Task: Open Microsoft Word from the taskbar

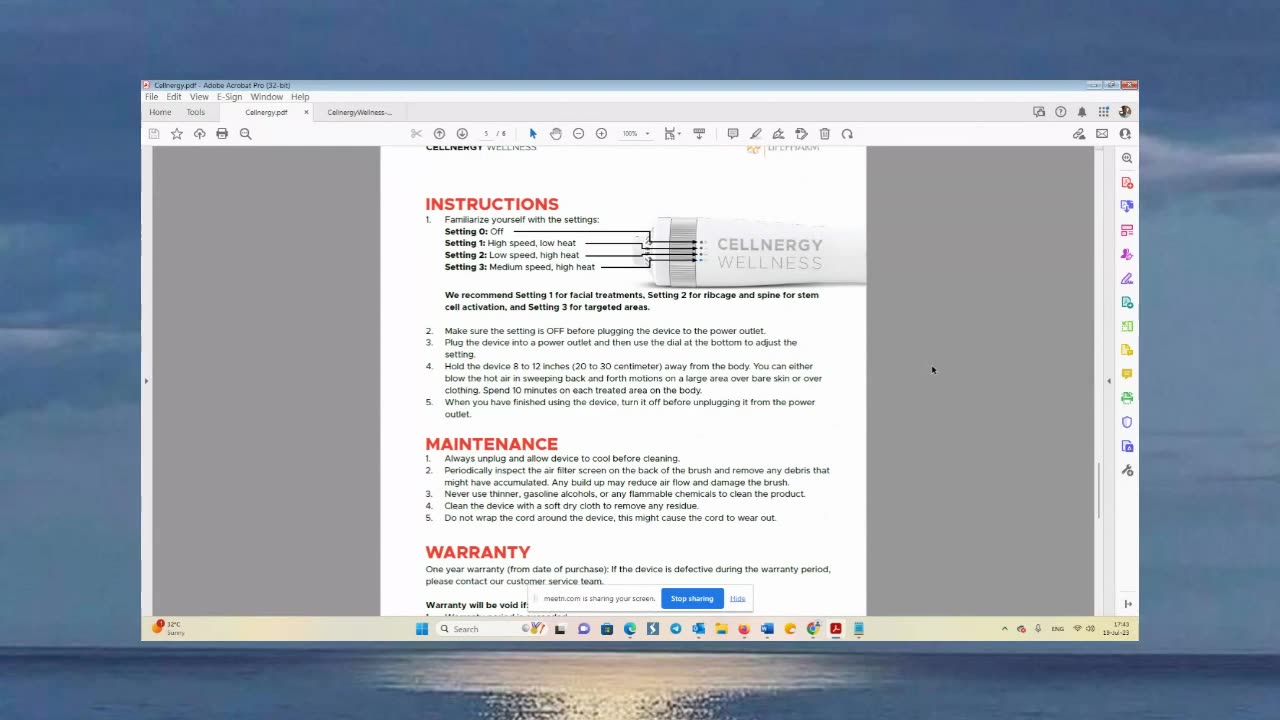Action: click(767, 629)
